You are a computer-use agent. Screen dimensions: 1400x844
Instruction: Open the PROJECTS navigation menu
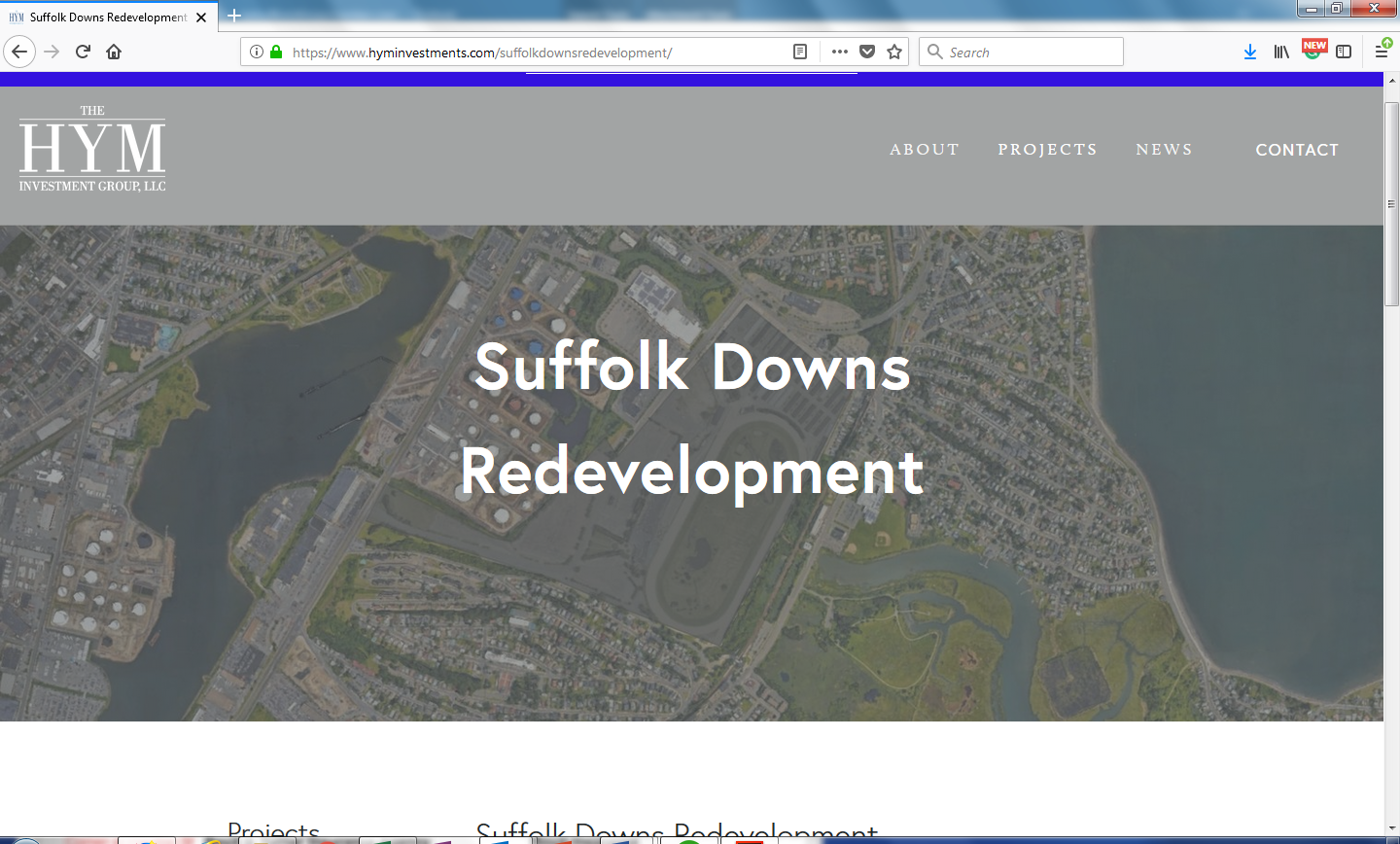[x=1047, y=150]
